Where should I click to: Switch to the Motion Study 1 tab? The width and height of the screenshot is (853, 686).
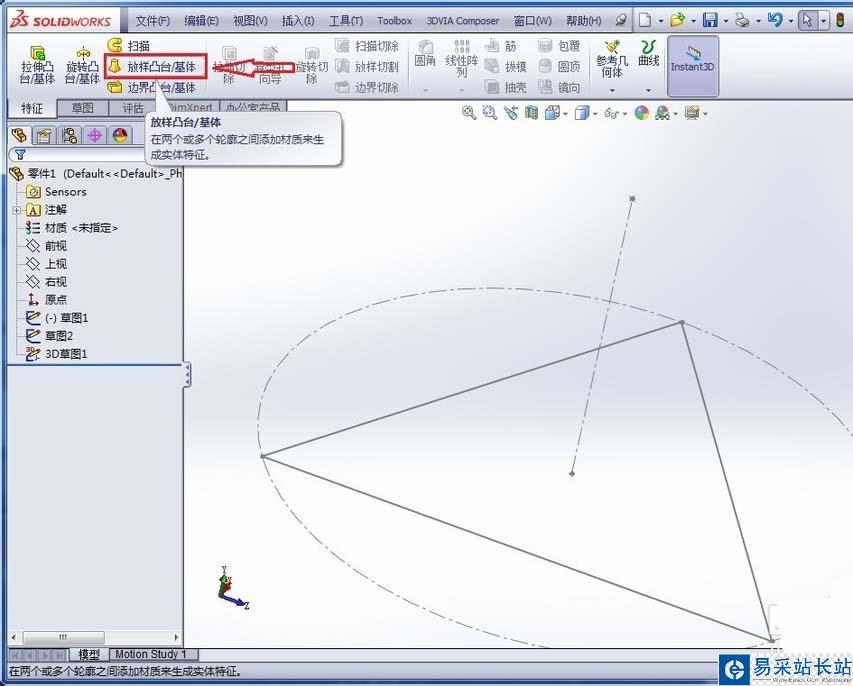click(151, 654)
